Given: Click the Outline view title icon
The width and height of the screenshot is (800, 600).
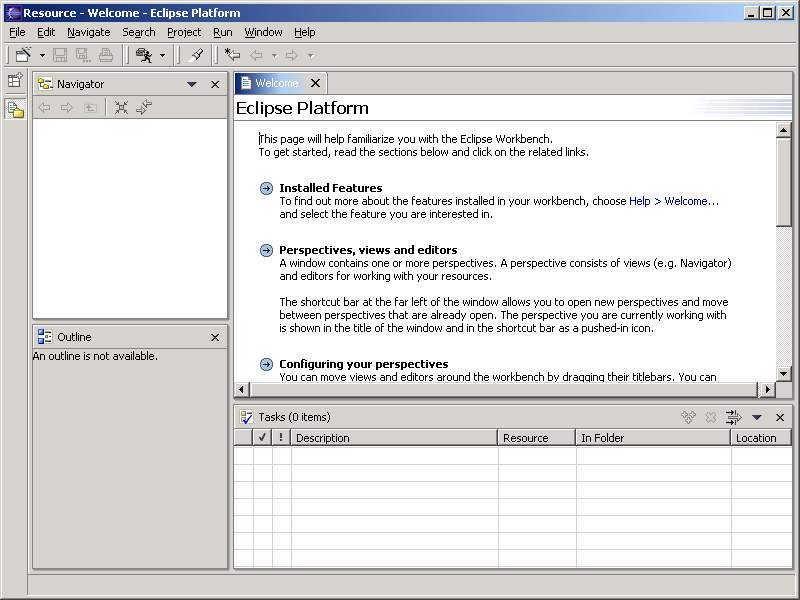Looking at the screenshot, I should (45, 337).
